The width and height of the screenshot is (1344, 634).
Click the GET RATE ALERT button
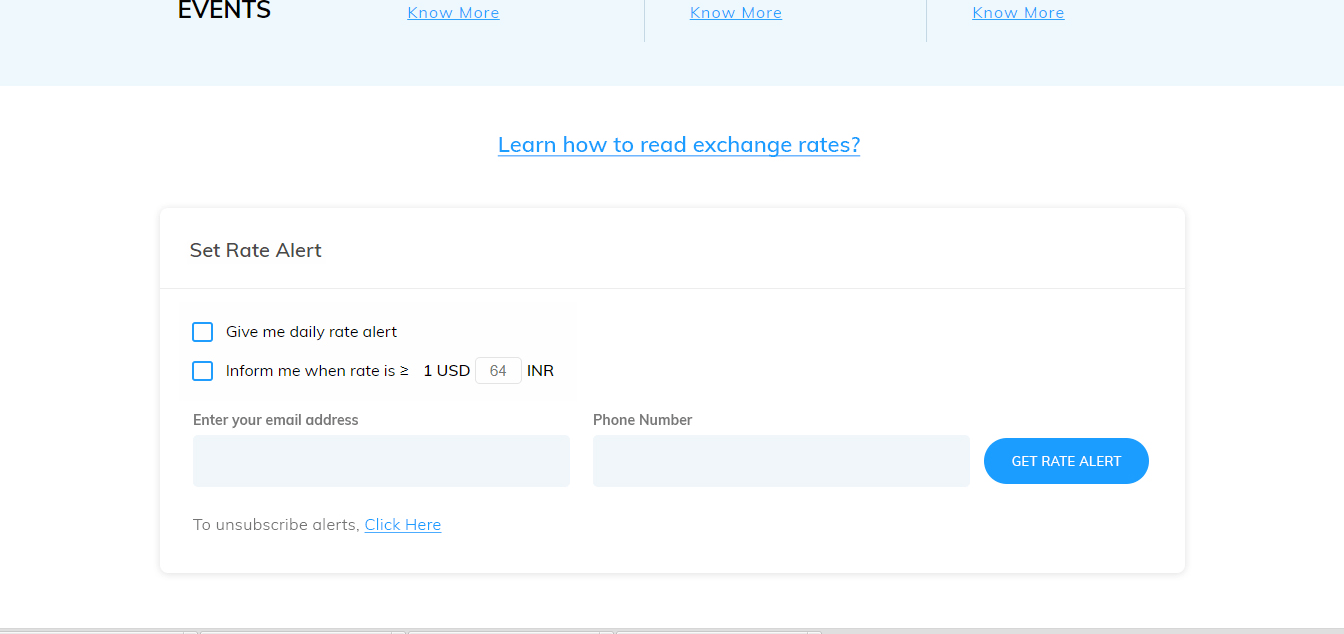click(1066, 461)
